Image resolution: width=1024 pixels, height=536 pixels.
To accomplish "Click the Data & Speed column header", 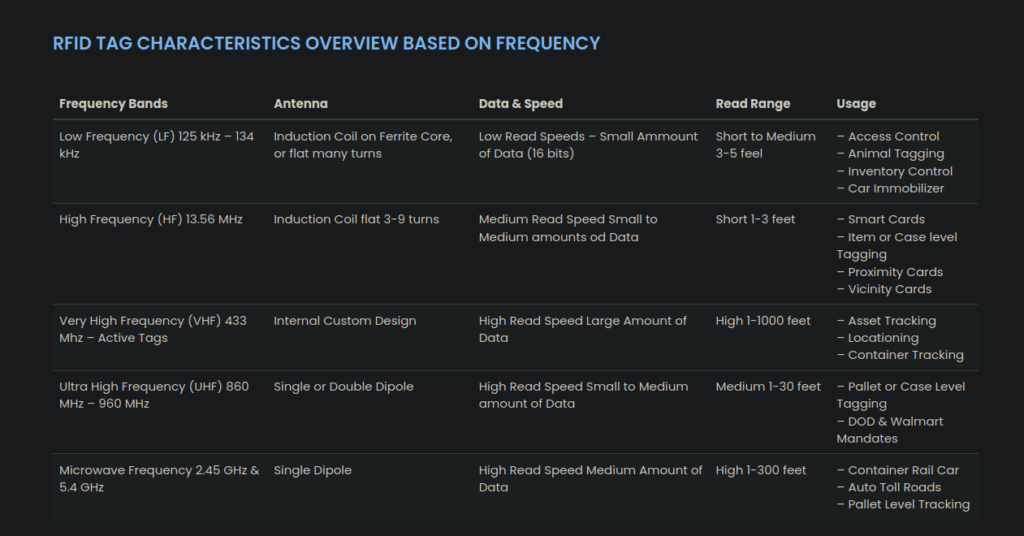I will click(x=520, y=103).
